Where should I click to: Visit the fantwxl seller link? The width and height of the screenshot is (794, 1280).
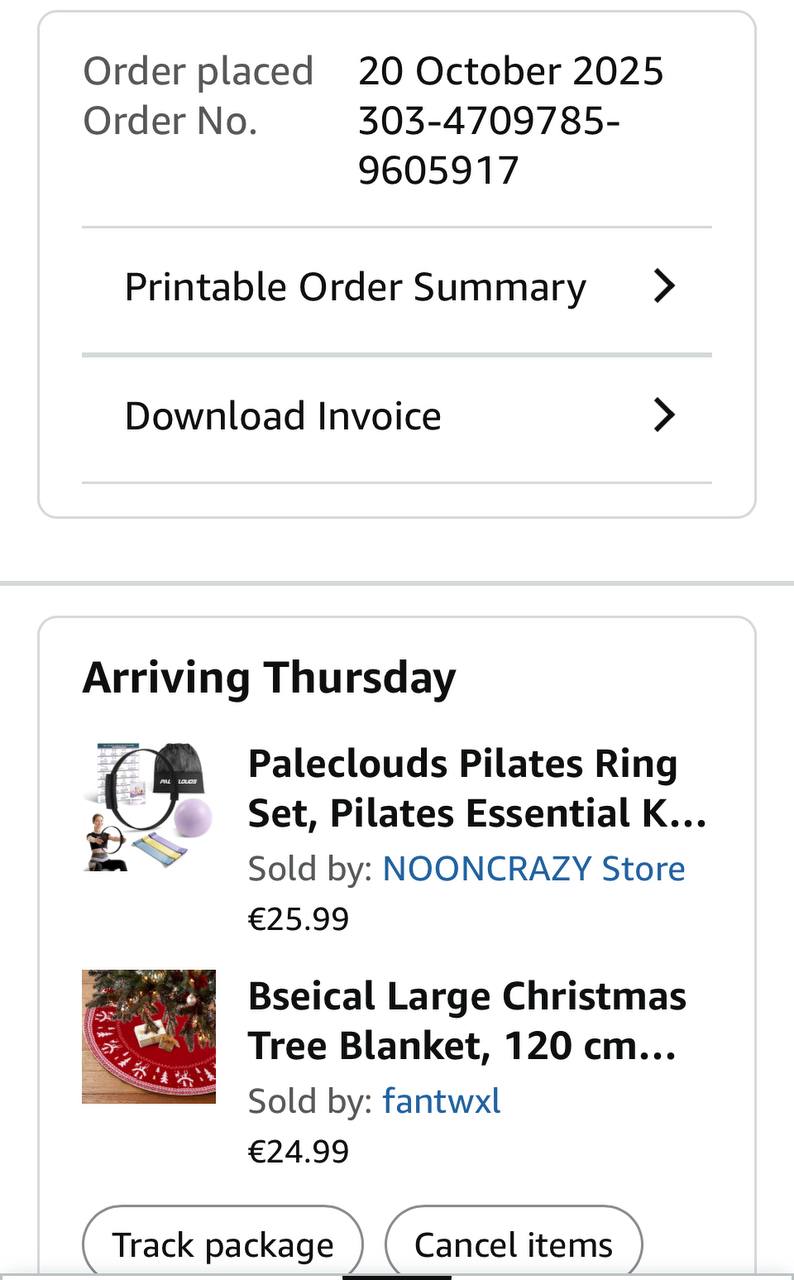(441, 1101)
